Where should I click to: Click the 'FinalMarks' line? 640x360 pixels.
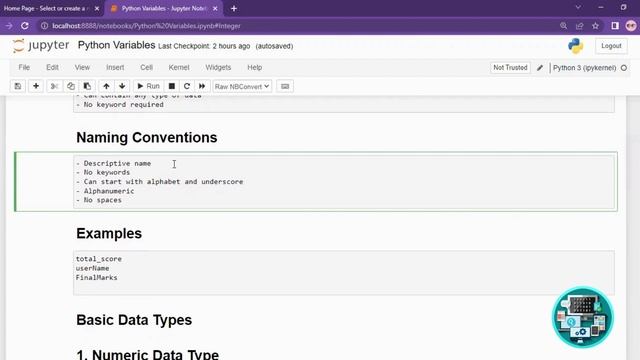96,278
